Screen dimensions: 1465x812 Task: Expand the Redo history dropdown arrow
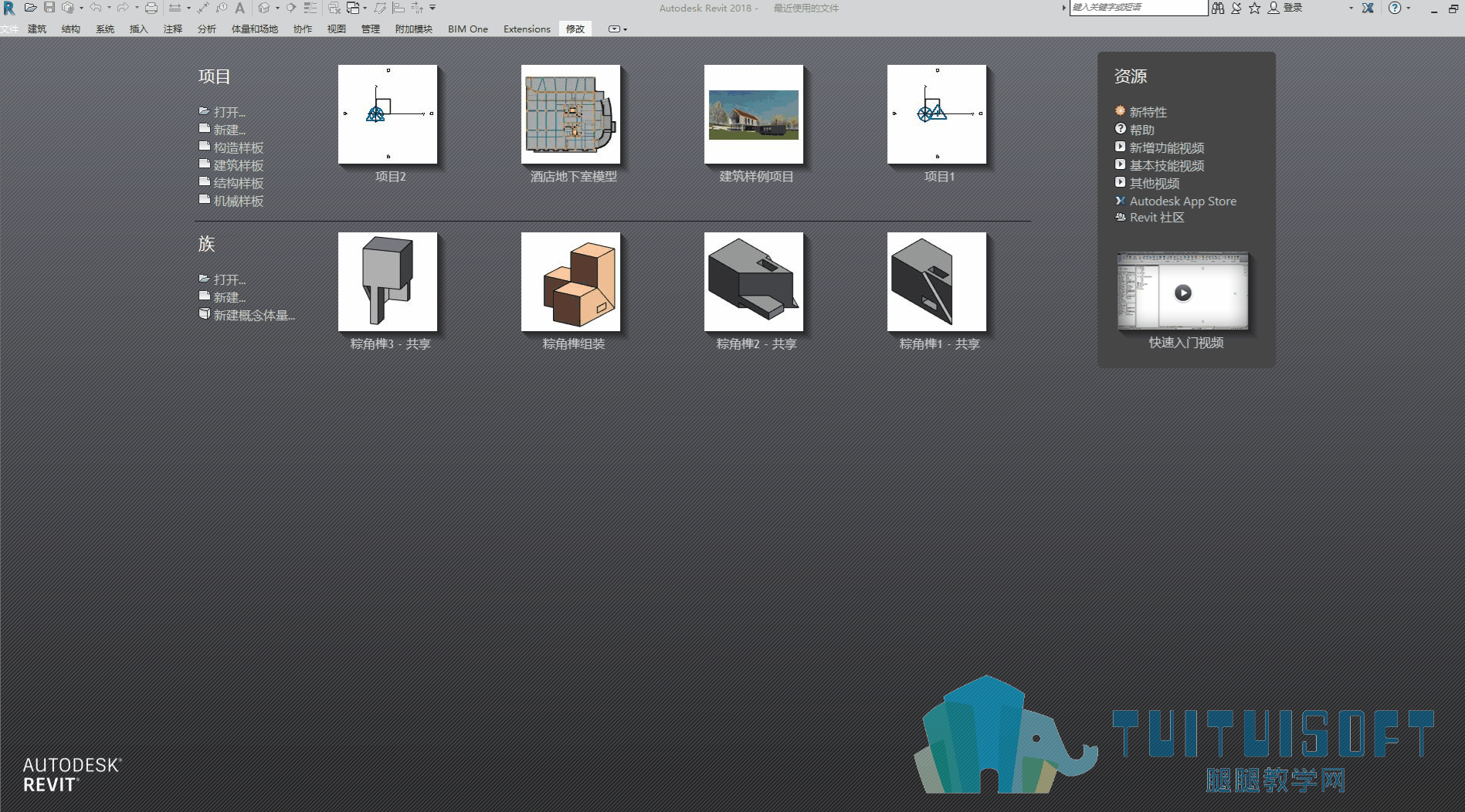(137, 8)
